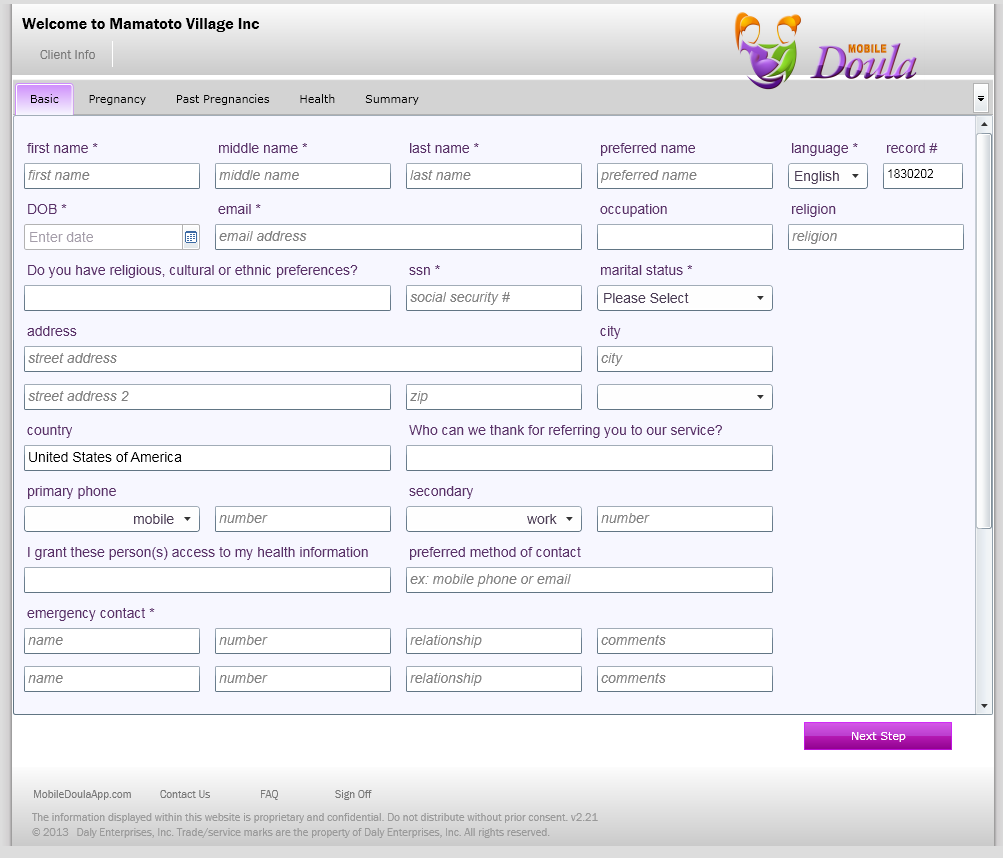Focus the first emergency contact name field
The image size is (1003, 858).
(x=112, y=641)
